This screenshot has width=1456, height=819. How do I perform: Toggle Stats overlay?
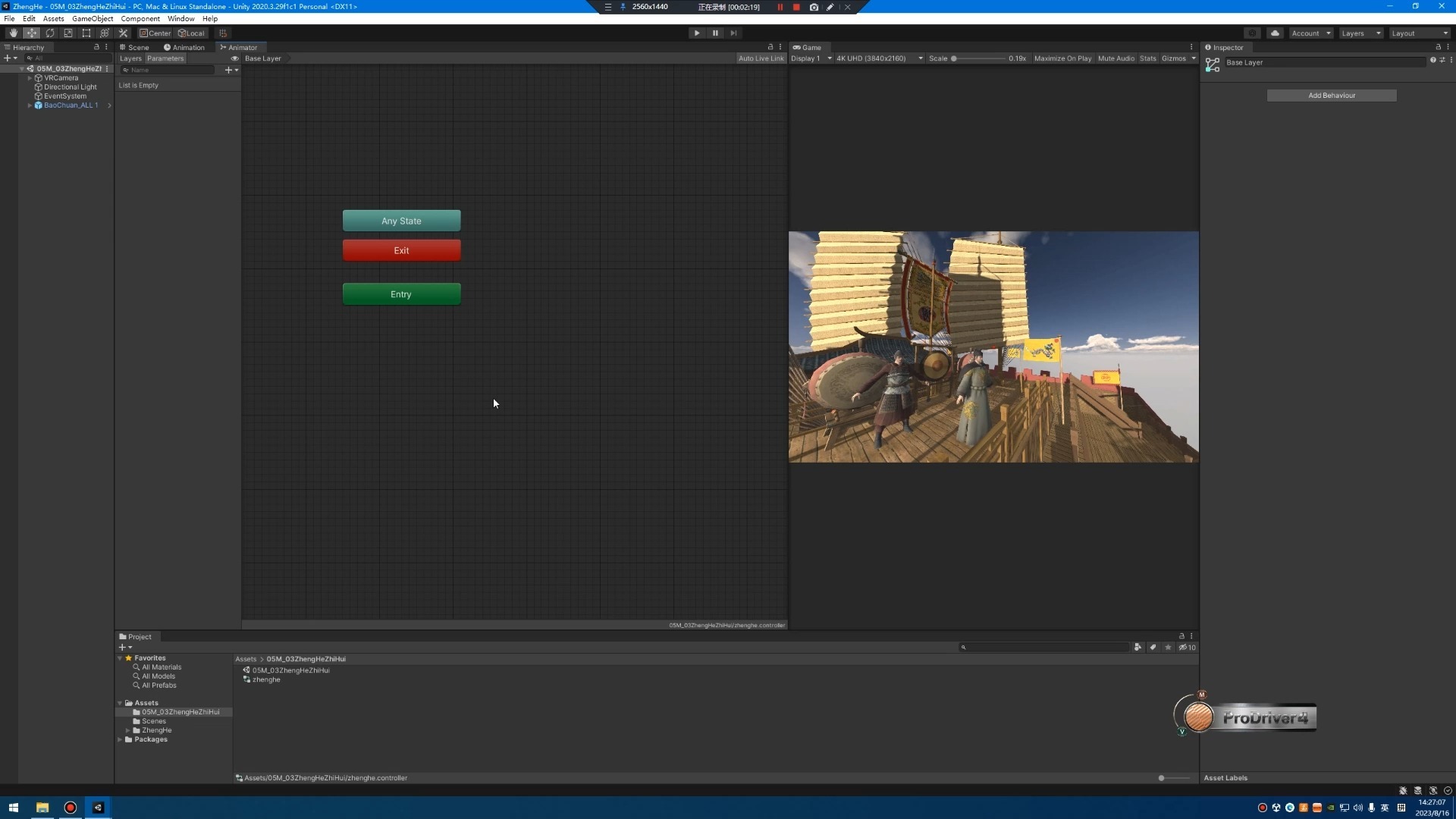click(1147, 58)
